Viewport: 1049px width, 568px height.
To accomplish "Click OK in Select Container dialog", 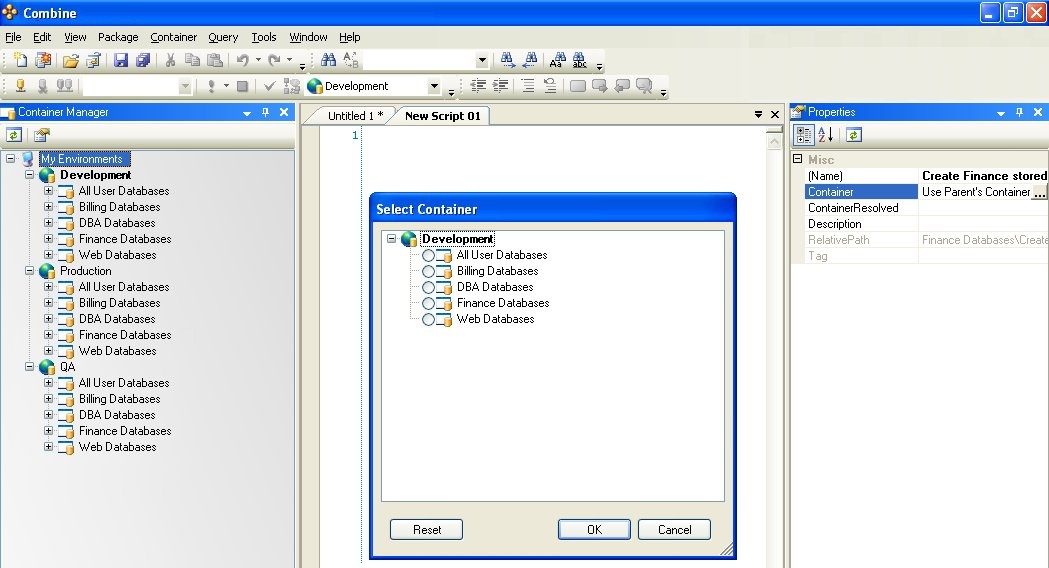I will click(x=594, y=530).
